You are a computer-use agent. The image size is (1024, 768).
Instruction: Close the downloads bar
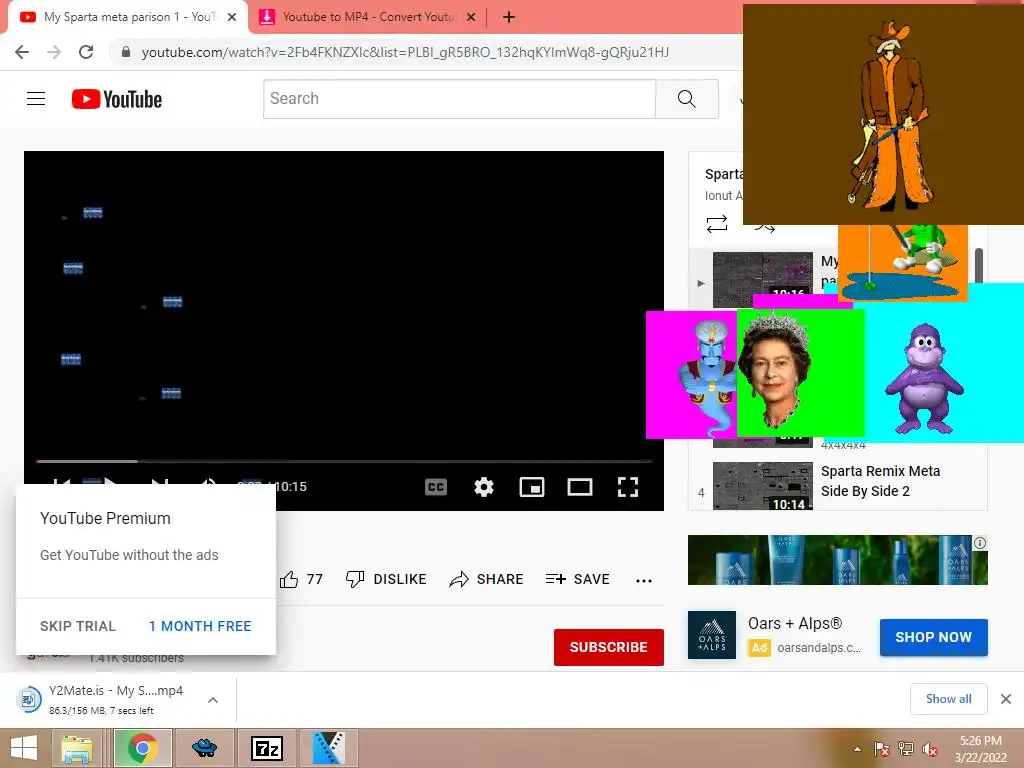tap(1006, 699)
